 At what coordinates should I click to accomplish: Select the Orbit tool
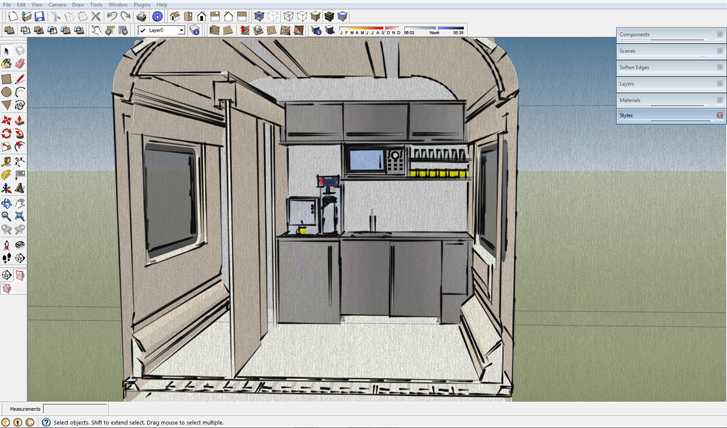click(6, 202)
